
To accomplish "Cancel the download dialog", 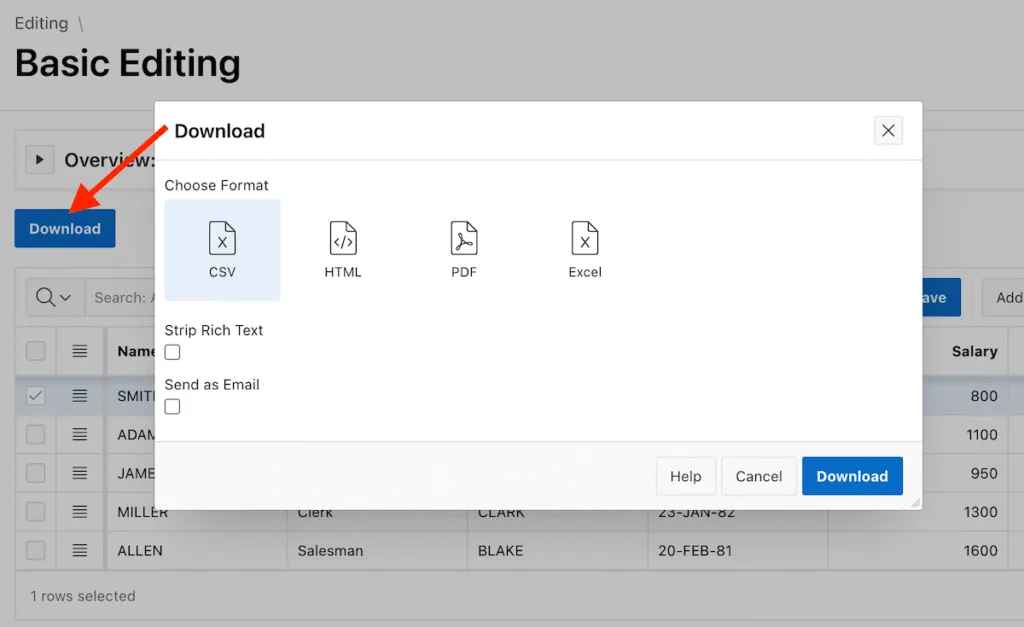I will (759, 476).
